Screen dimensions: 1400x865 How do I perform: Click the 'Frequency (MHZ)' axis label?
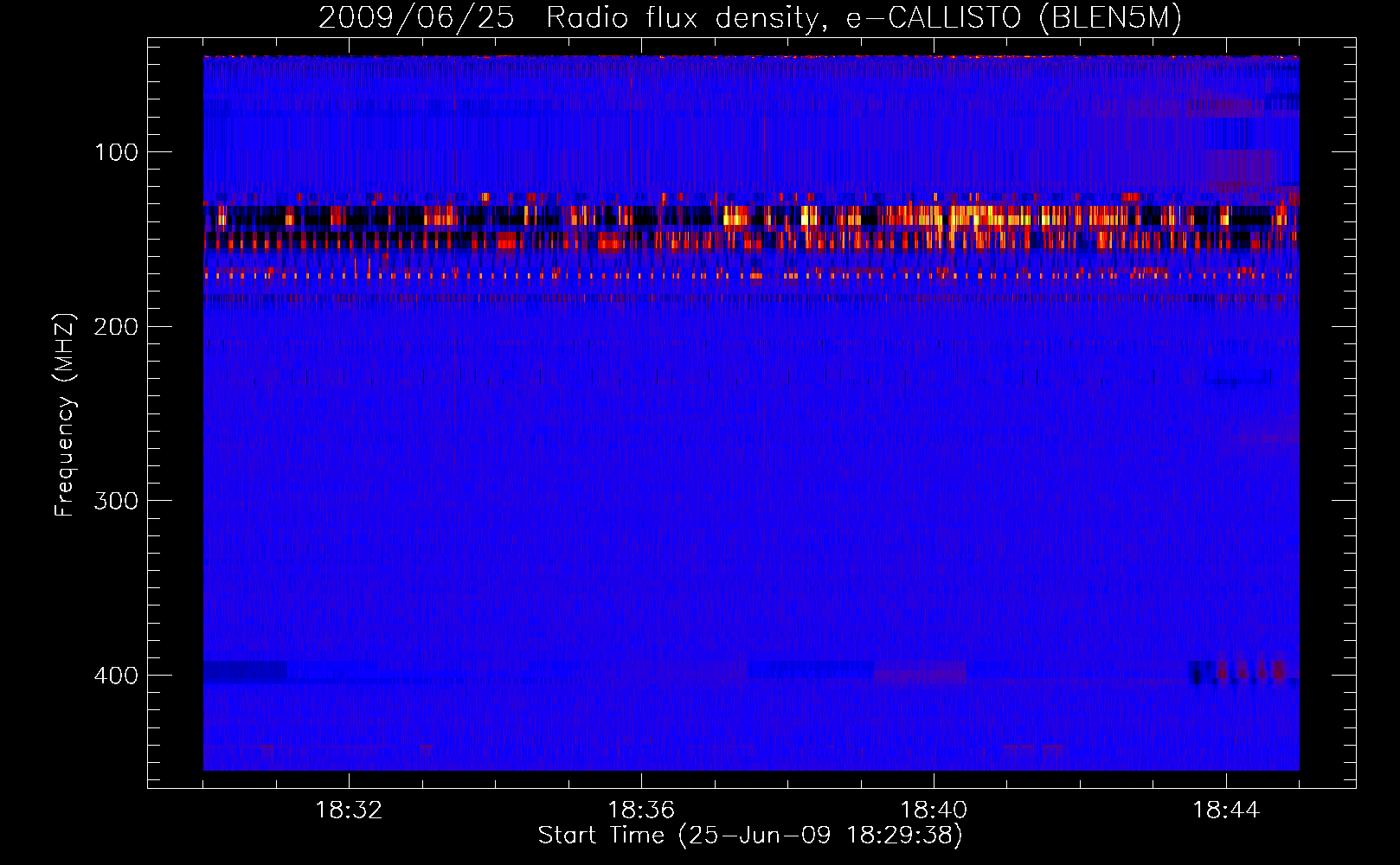click(x=65, y=414)
